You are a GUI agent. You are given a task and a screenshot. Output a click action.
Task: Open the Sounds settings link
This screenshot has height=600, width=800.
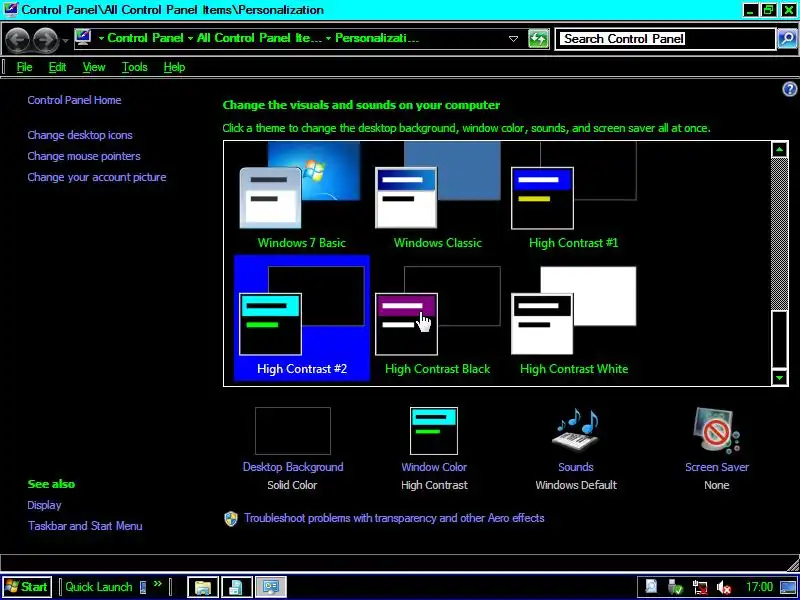(x=576, y=467)
